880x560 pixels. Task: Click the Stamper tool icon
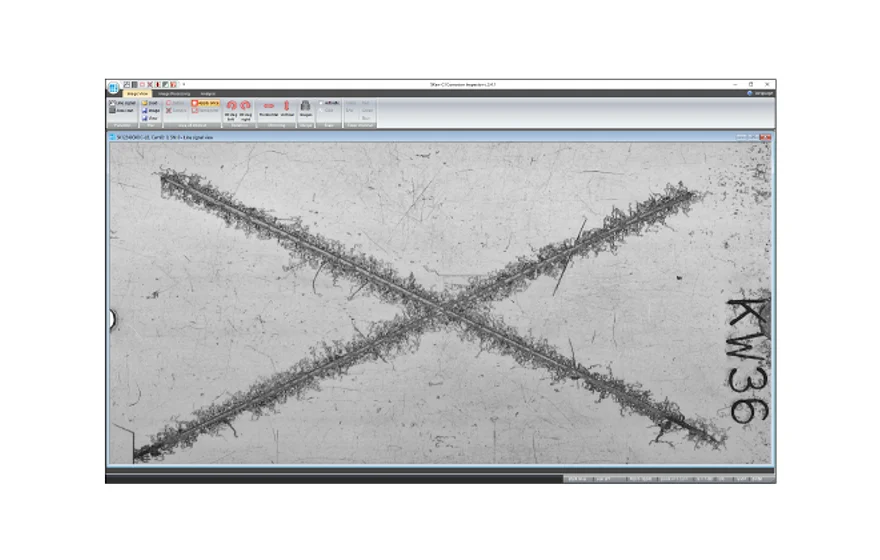click(306, 107)
